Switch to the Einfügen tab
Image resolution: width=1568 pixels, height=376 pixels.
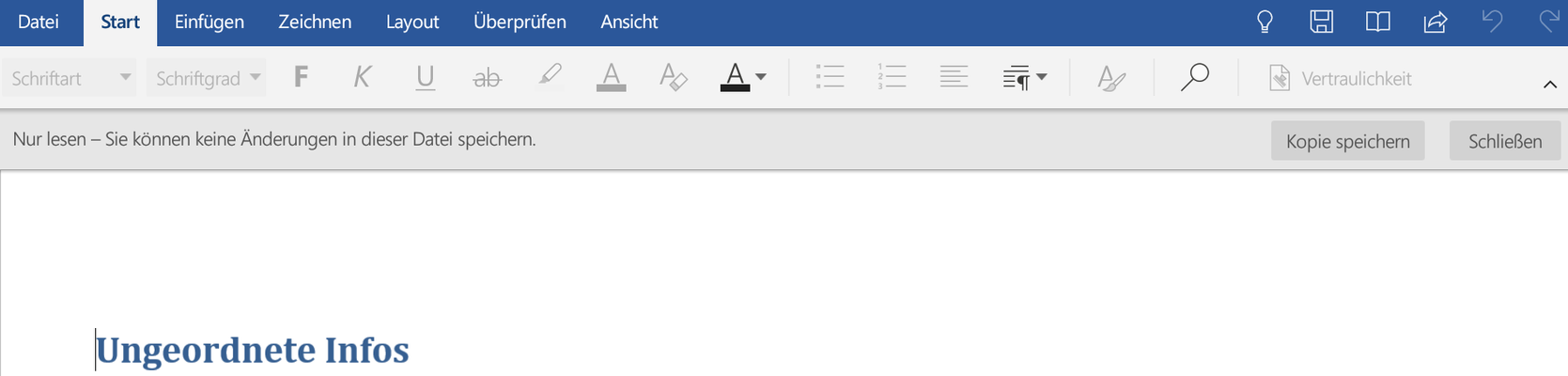point(210,22)
